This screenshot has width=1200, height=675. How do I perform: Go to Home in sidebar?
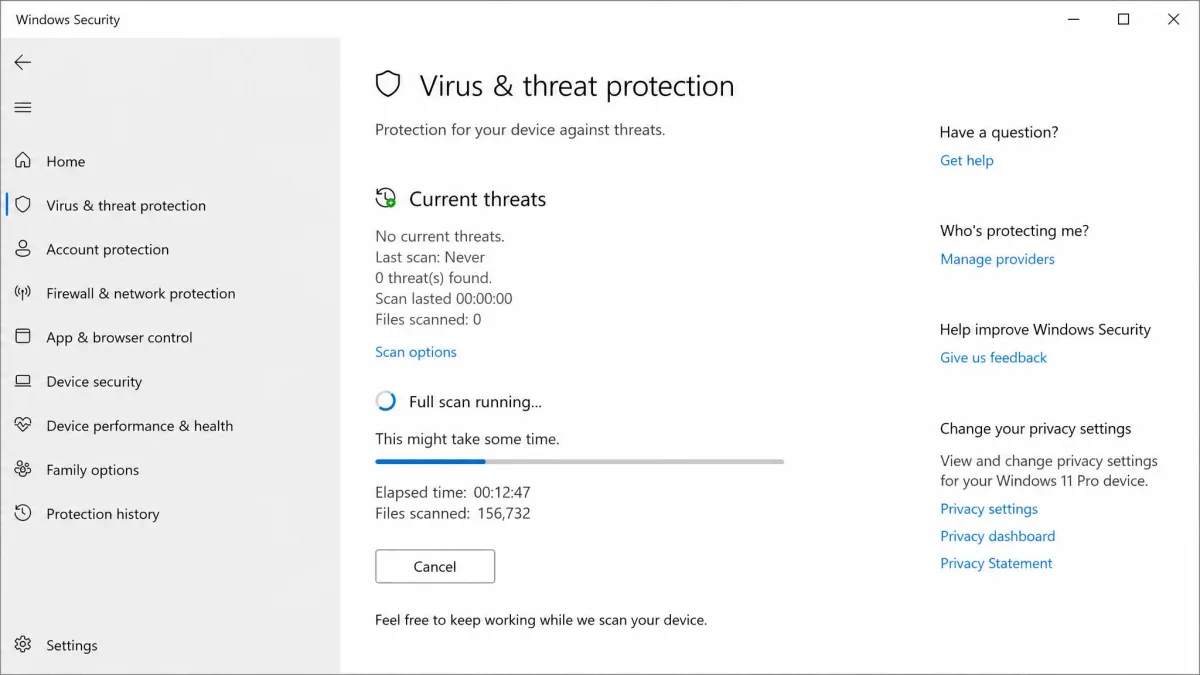pyautogui.click(x=66, y=161)
